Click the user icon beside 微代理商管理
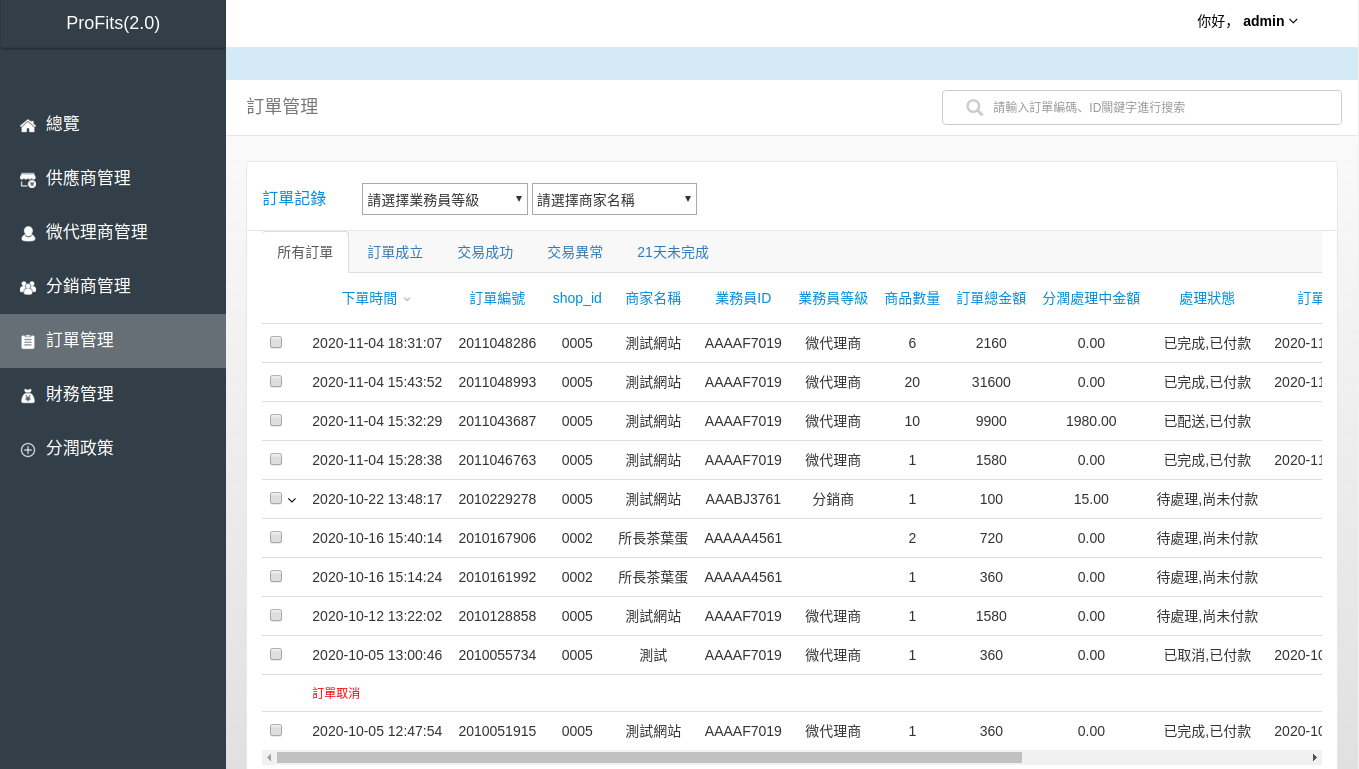Screen dimensions: 1359x769 (28, 233)
